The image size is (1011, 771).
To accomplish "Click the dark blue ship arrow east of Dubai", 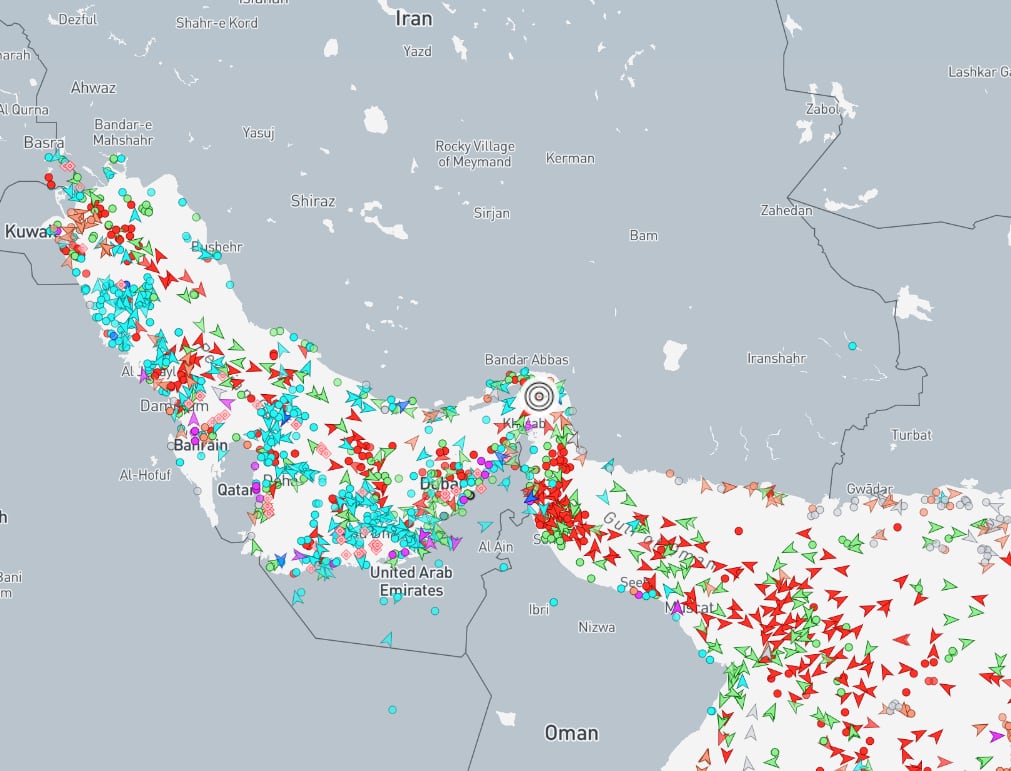I will (531, 497).
